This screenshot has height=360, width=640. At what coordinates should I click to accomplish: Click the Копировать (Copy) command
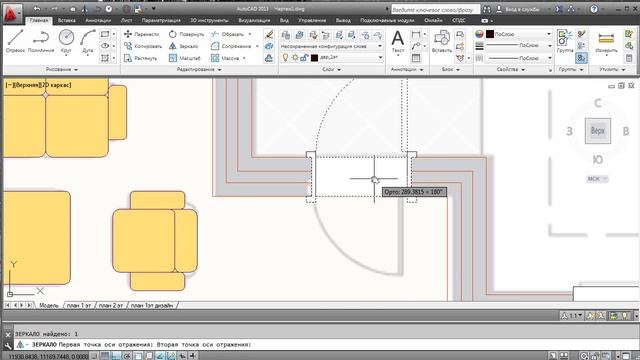pyautogui.click(x=142, y=46)
